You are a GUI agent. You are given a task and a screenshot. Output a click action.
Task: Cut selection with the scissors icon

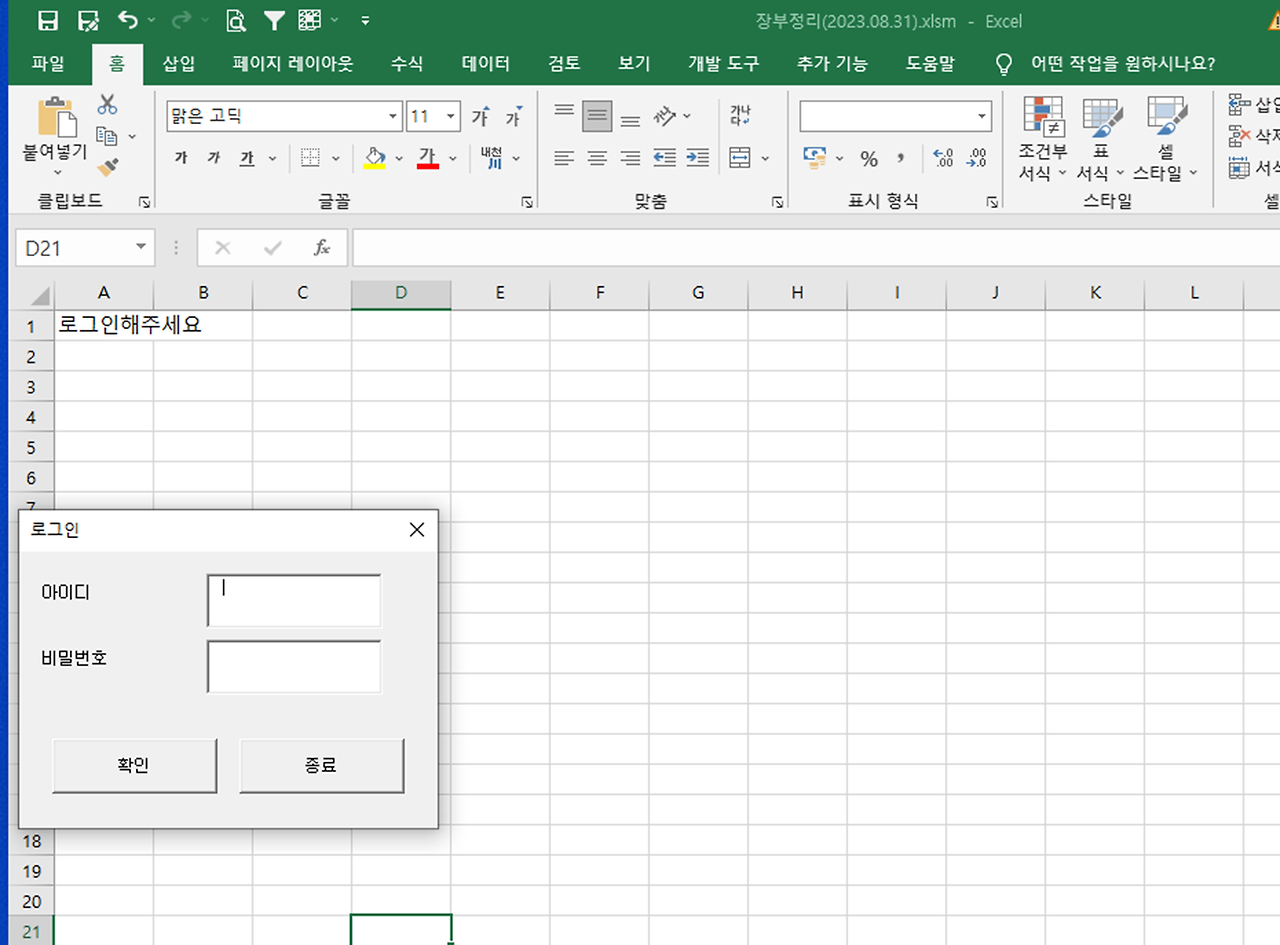coord(108,104)
